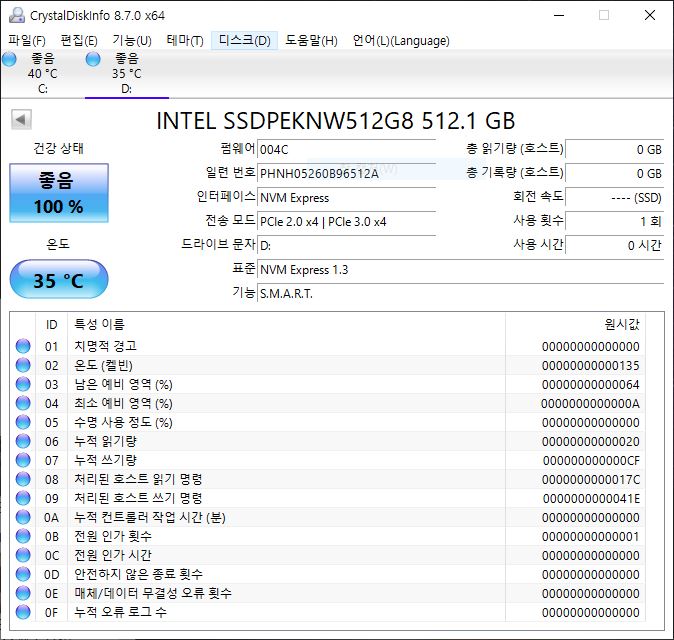Click the 35 °C temperature button
Viewport: 674px width, 640px height.
[x=59, y=279]
